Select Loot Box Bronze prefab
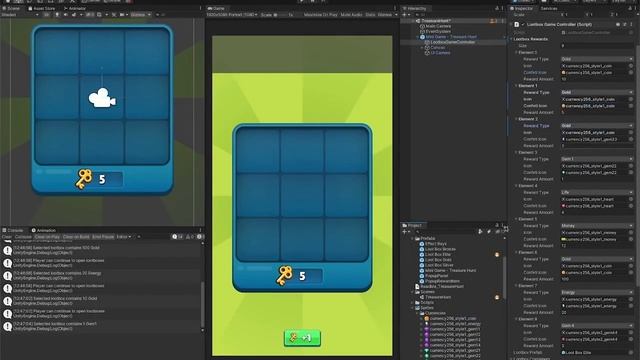640x360 pixels. point(437,249)
